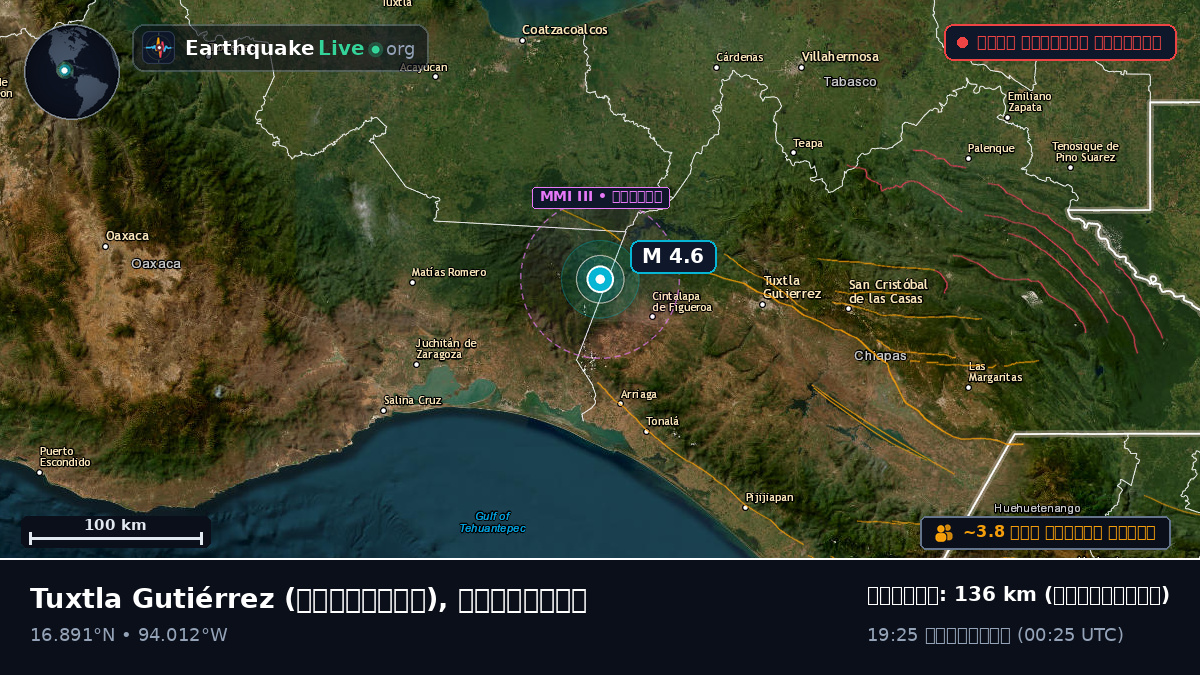This screenshot has width=1200, height=675.
Task: Open the globe locator minimap
Action: (x=72, y=72)
